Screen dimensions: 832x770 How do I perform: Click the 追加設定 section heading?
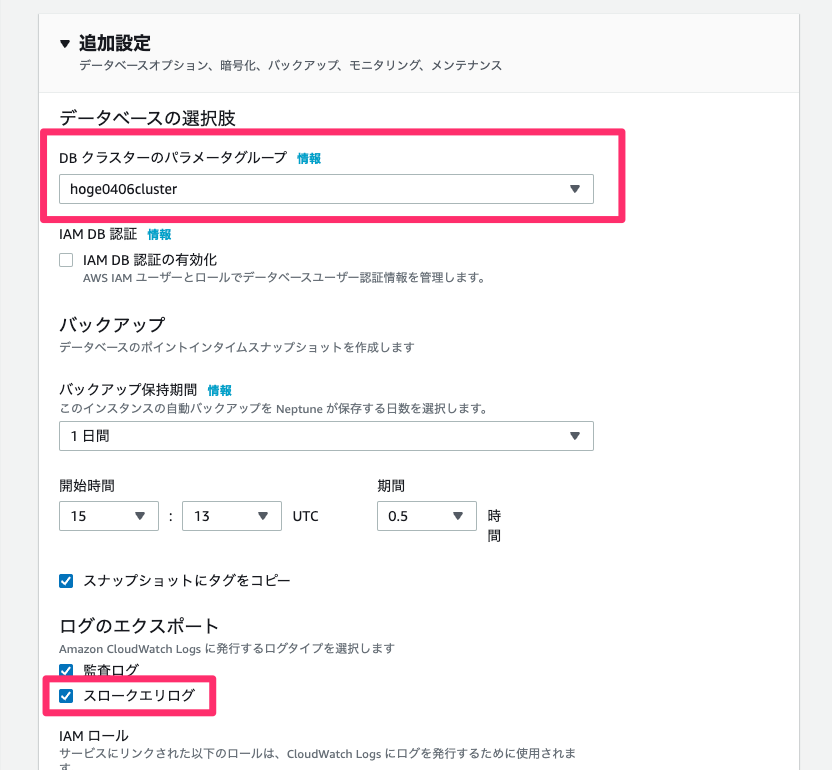pos(115,44)
